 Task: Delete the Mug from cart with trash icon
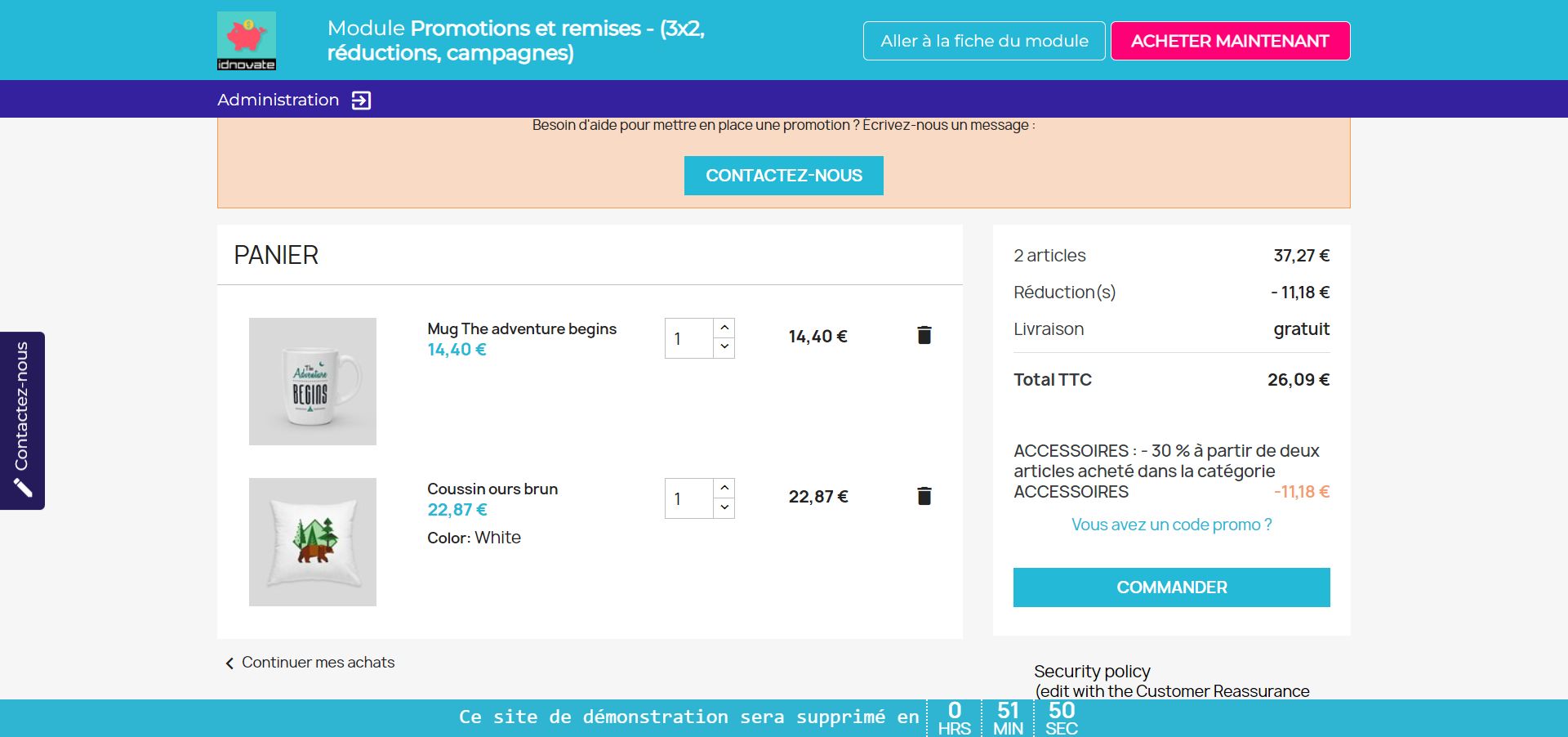924,335
